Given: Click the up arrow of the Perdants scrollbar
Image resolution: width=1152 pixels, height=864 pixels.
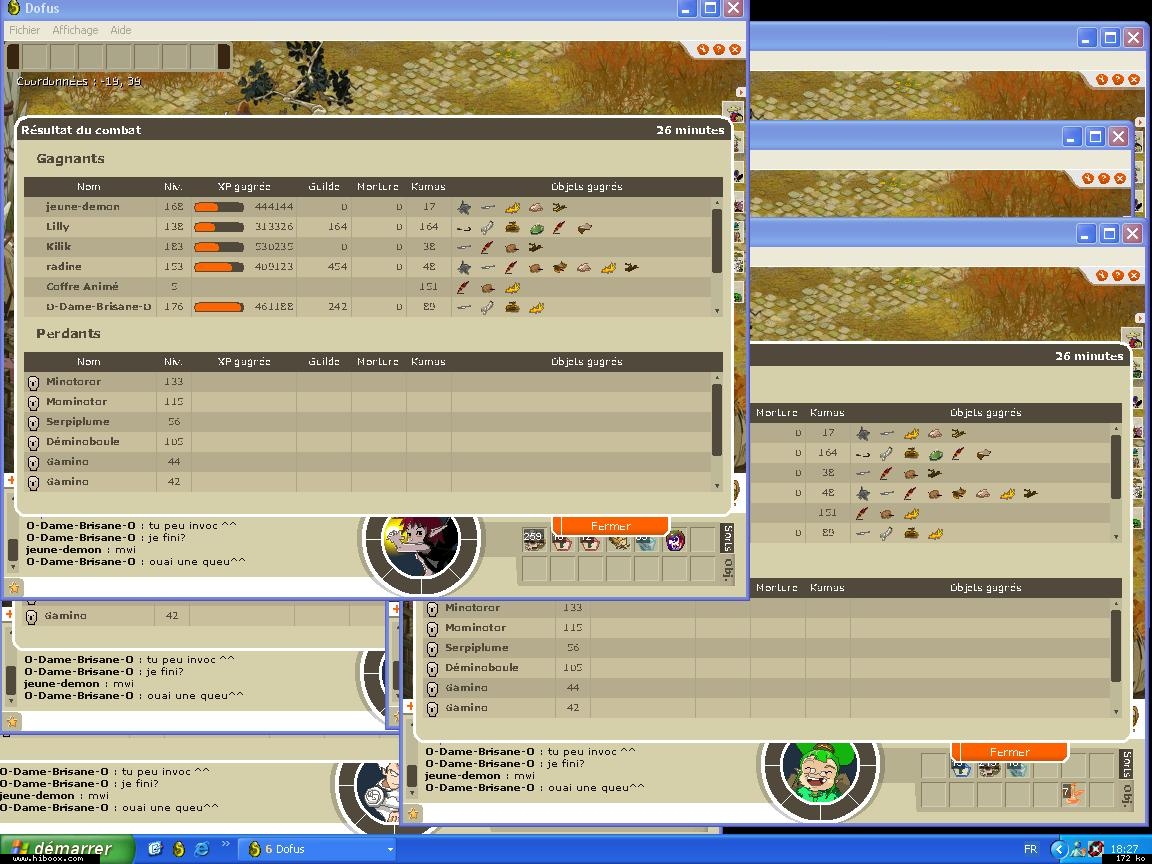Looking at the screenshot, I should 717,377.
